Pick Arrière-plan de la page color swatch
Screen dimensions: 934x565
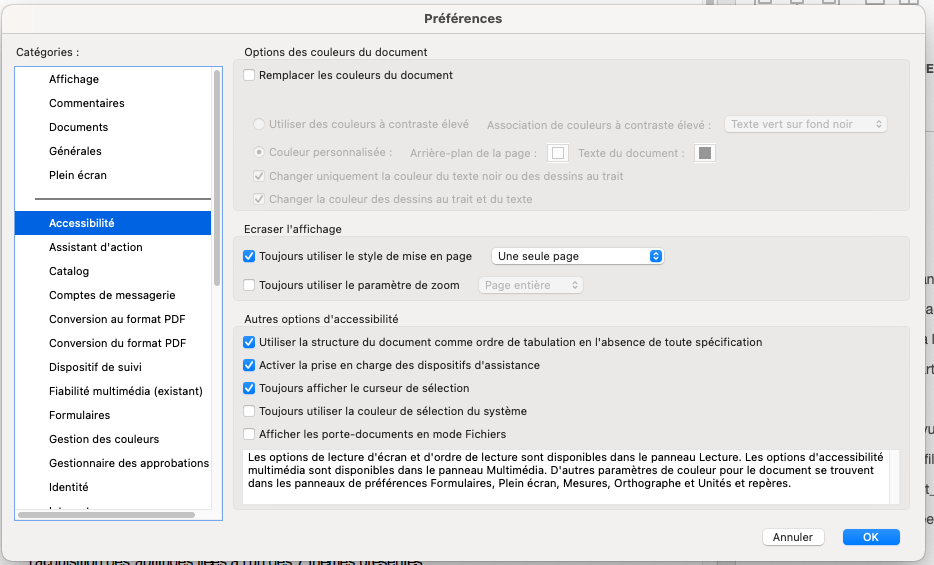[558, 153]
